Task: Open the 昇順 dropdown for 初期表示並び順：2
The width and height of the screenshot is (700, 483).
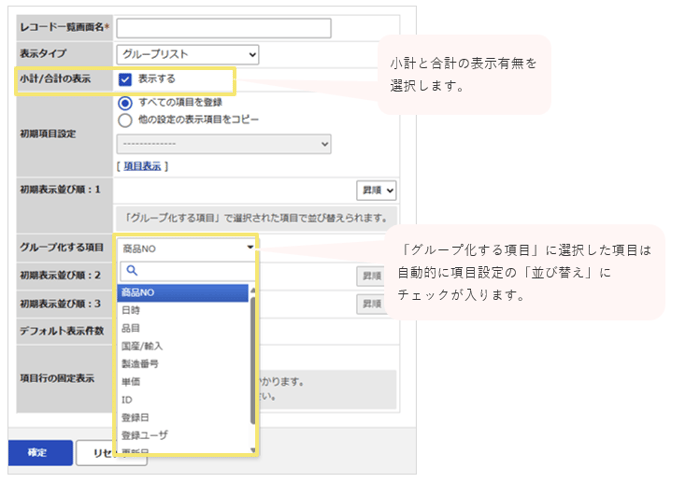Action: tap(371, 276)
